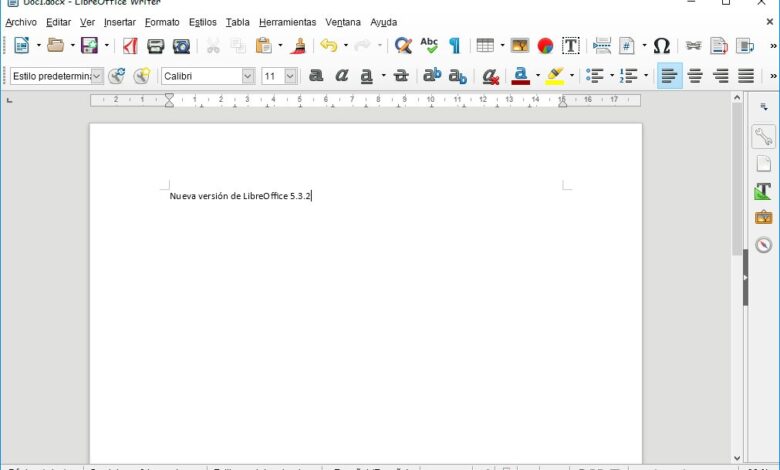The width and height of the screenshot is (780, 470).
Task: Open Print Preview
Action: tap(181, 46)
